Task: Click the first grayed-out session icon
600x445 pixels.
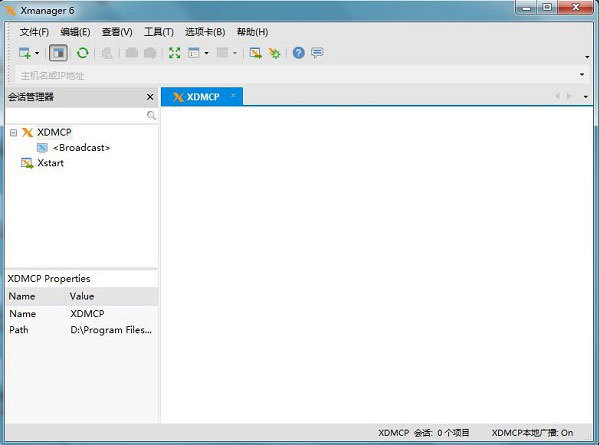Action: pyautogui.click(x=132, y=53)
